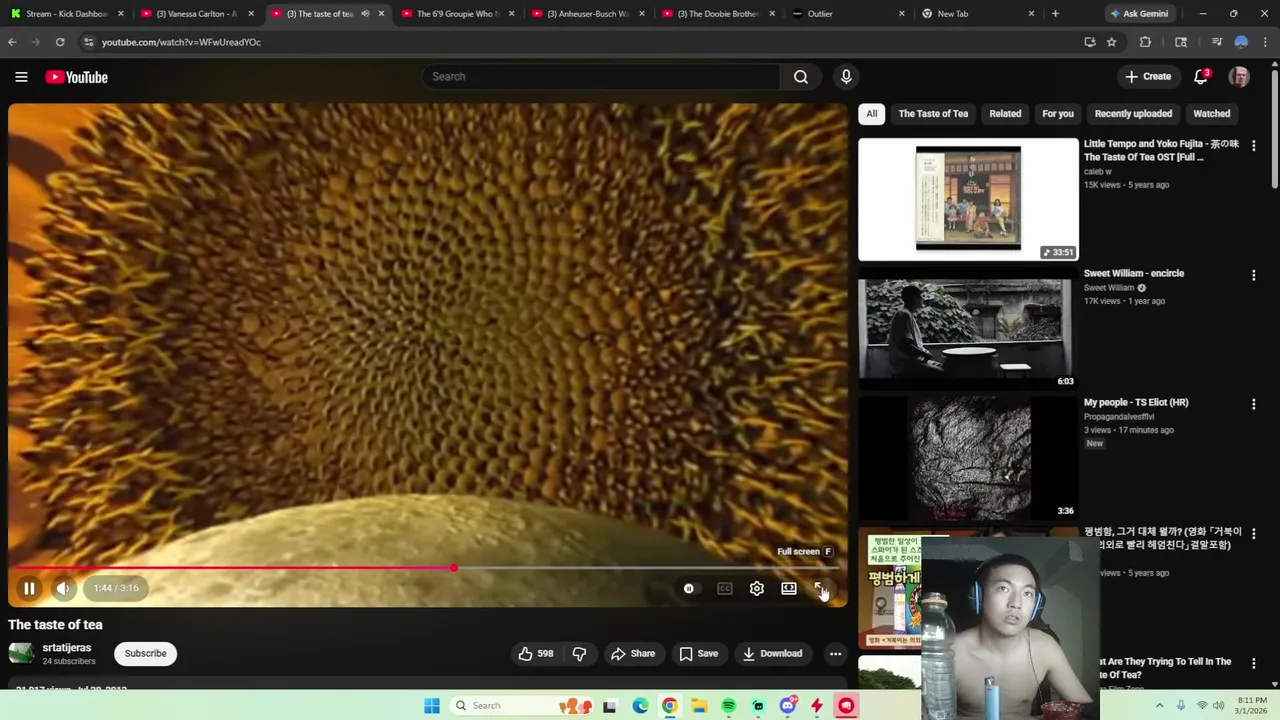The image size is (1280, 720).
Task: Subscribe to srtatijeras channel
Action: [x=145, y=654]
